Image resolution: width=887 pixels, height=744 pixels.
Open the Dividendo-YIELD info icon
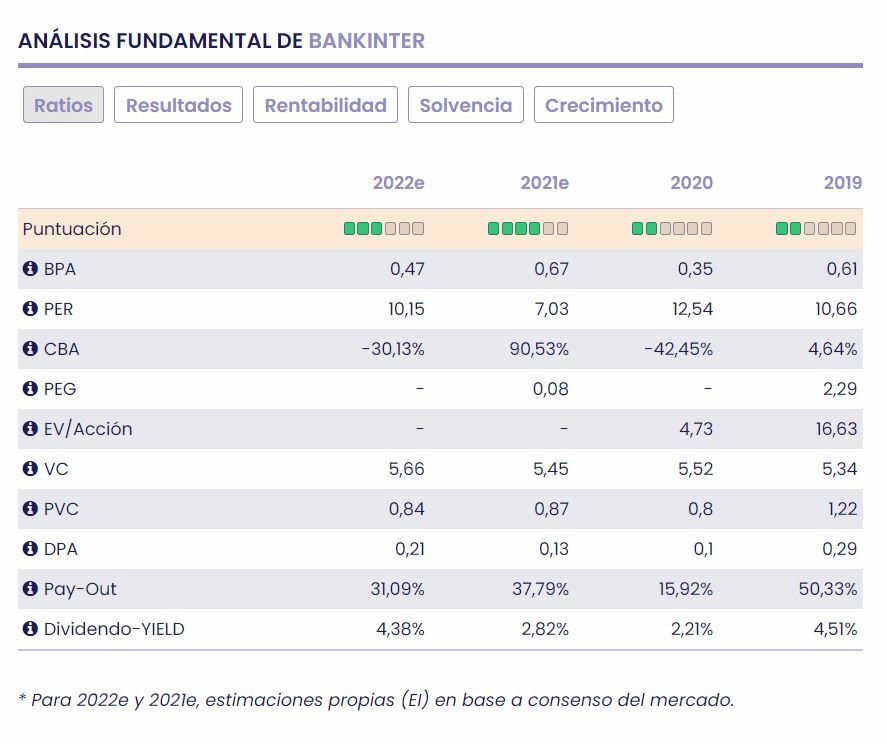pos(30,629)
